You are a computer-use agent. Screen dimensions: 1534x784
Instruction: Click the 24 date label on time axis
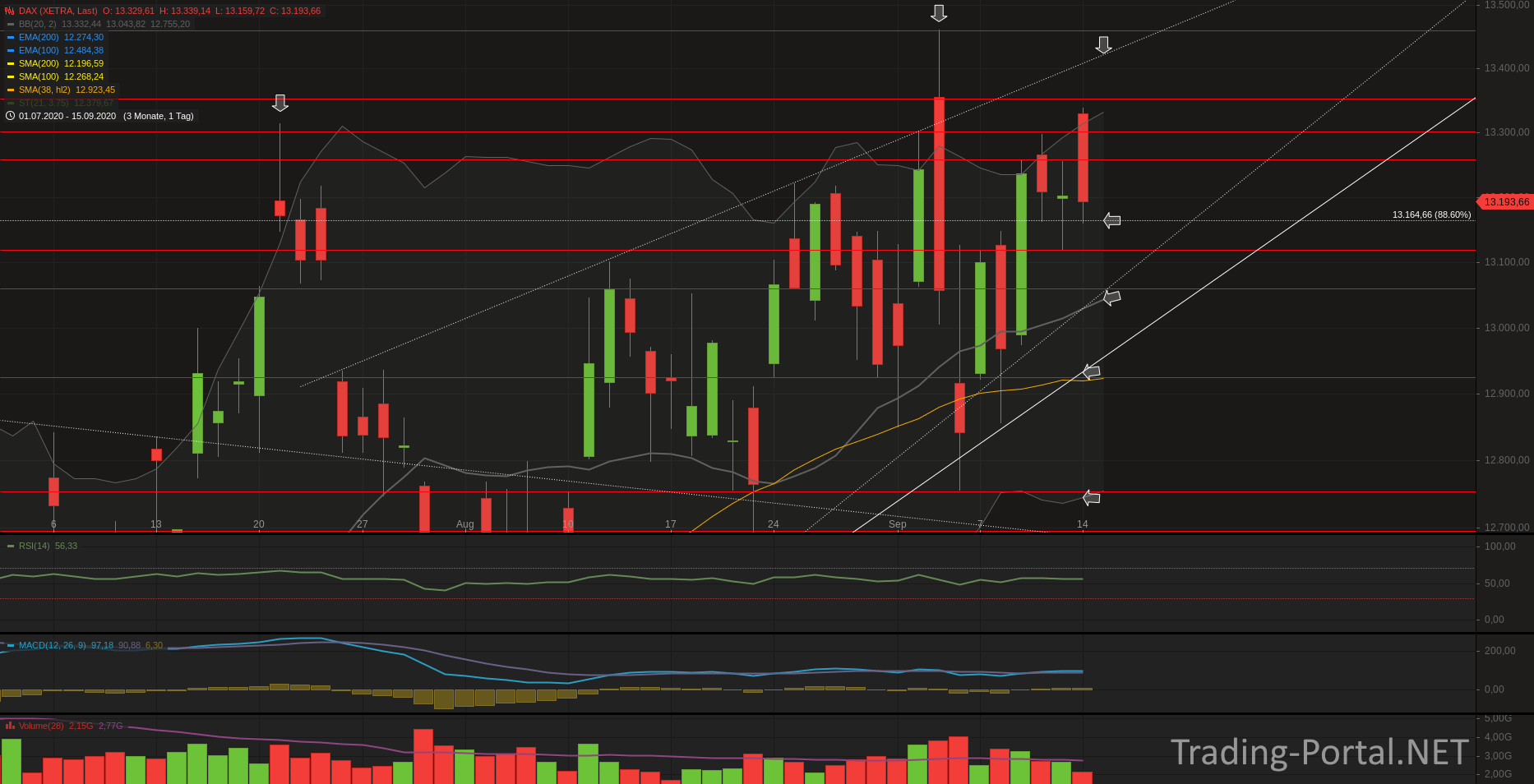coord(774,524)
